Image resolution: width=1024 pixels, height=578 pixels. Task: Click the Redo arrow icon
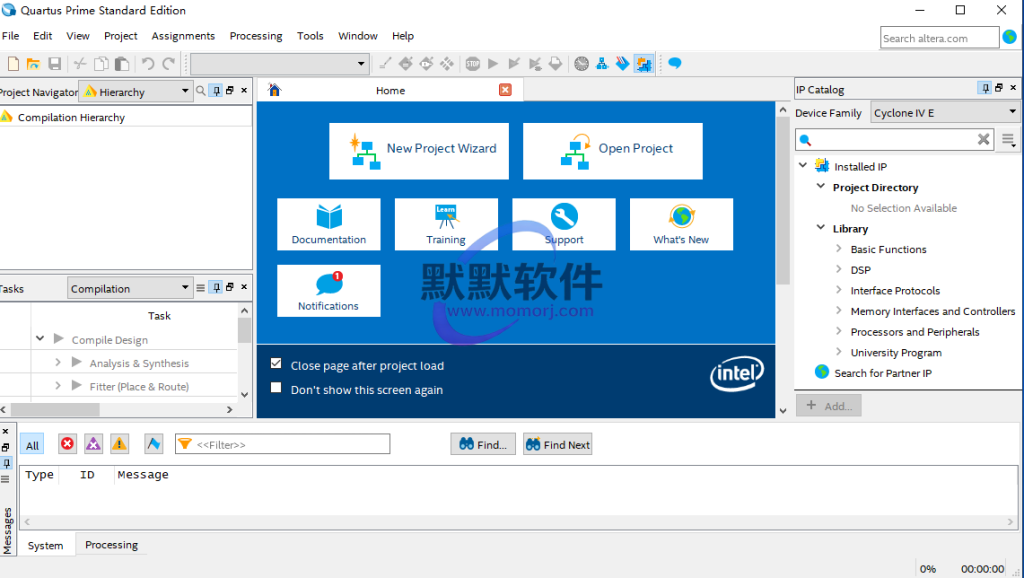coord(168,63)
